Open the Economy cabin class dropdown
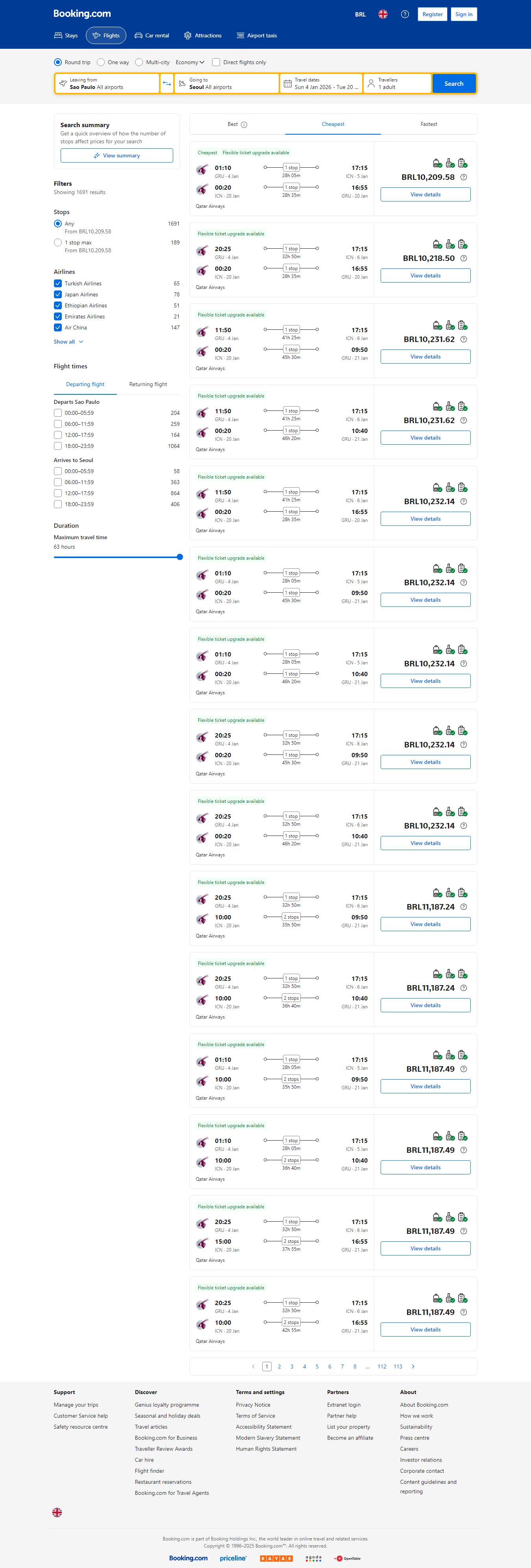The height and width of the screenshot is (1568, 531). click(x=190, y=62)
